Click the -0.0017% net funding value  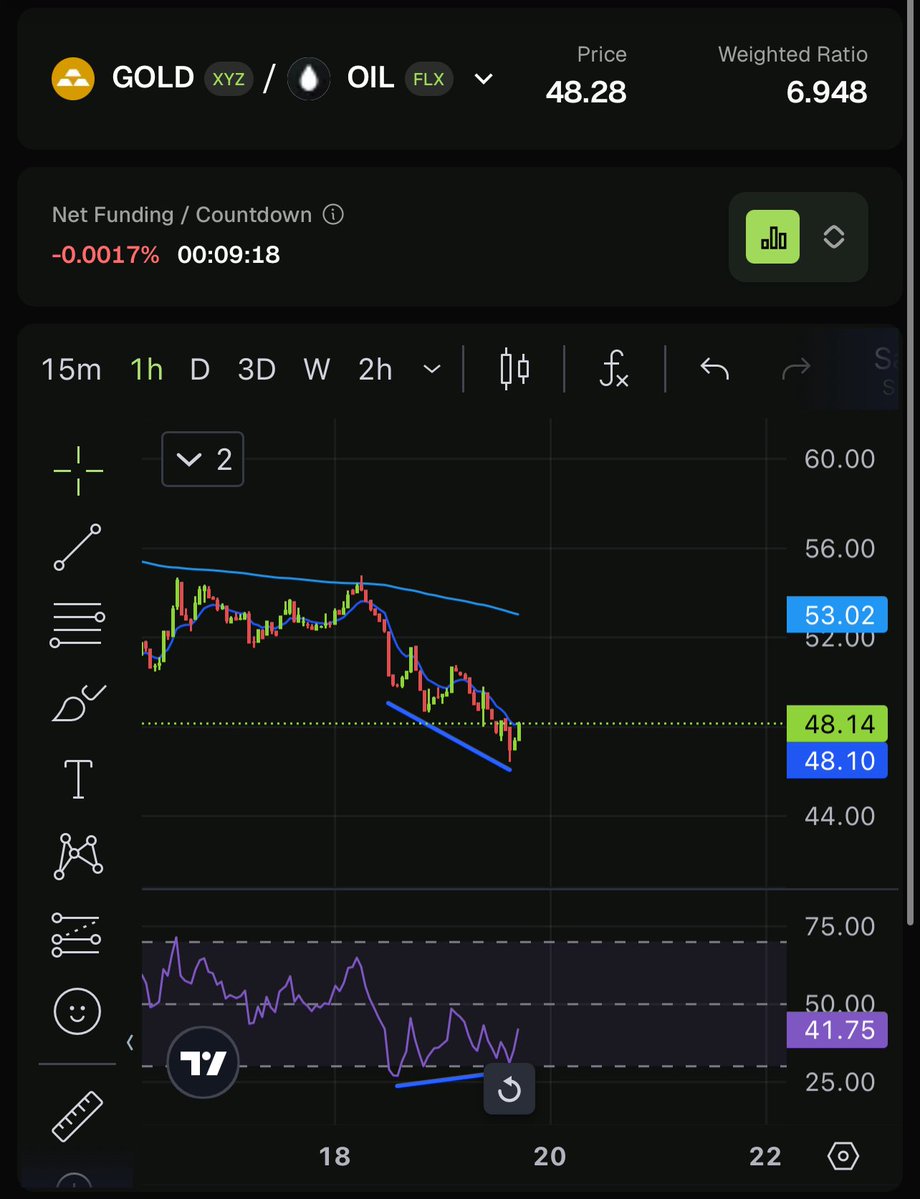[106, 255]
